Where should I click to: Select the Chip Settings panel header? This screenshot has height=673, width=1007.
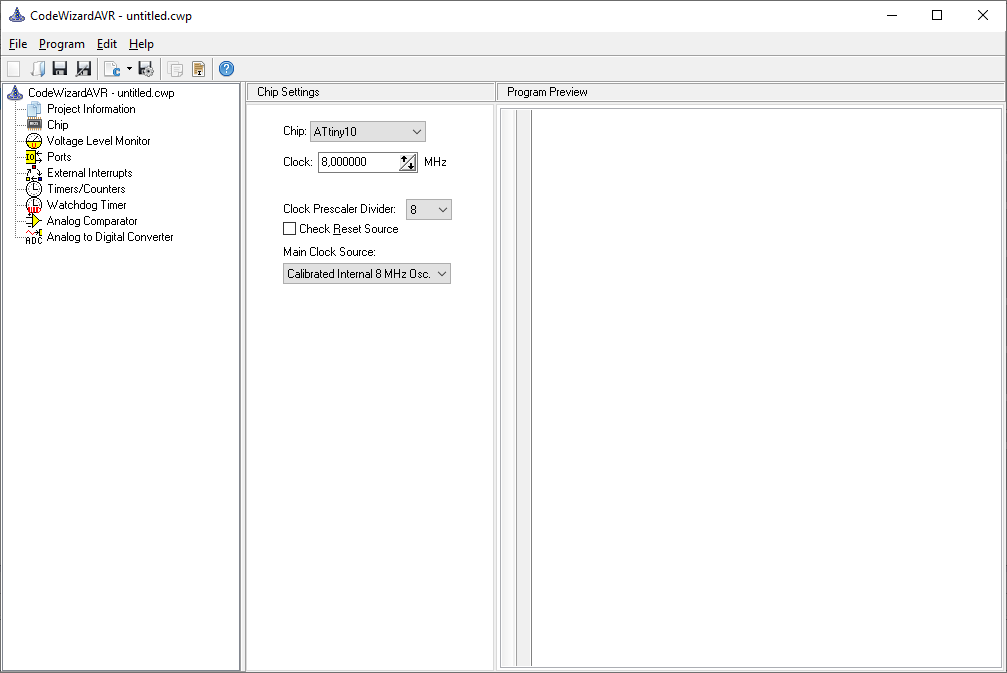(x=371, y=92)
